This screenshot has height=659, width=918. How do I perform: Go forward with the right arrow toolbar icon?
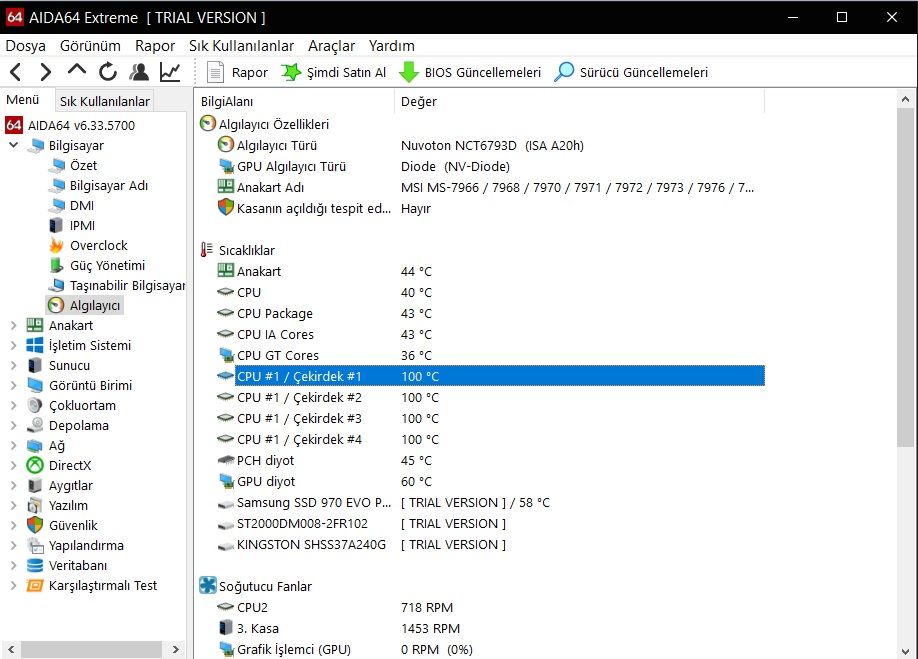pyautogui.click(x=45, y=72)
